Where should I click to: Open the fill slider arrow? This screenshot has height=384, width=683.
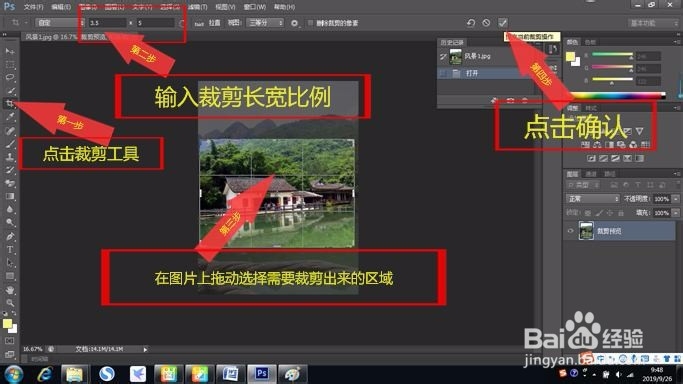(676, 212)
